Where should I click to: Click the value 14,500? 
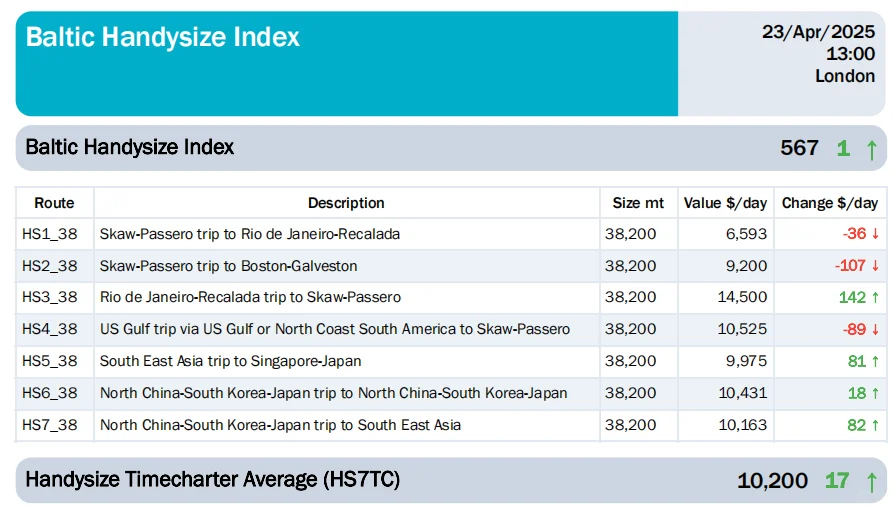pyautogui.click(x=742, y=297)
